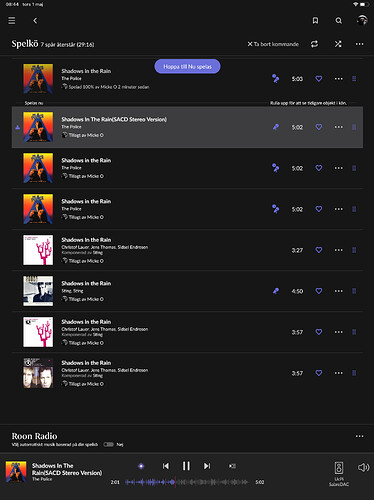
Task: Open the search magnifier
Action: (338, 21)
